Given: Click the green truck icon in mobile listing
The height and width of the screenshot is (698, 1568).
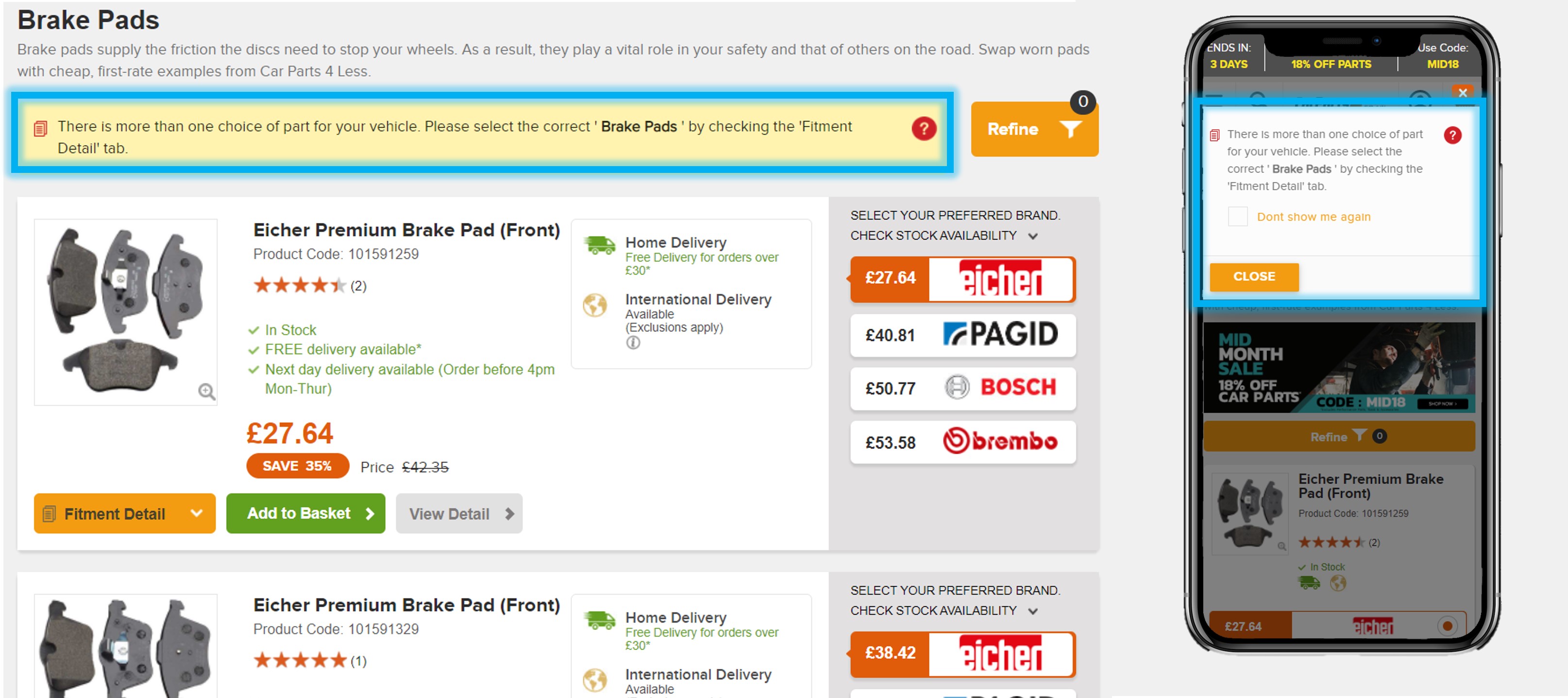Looking at the screenshot, I should pos(1309,583).
